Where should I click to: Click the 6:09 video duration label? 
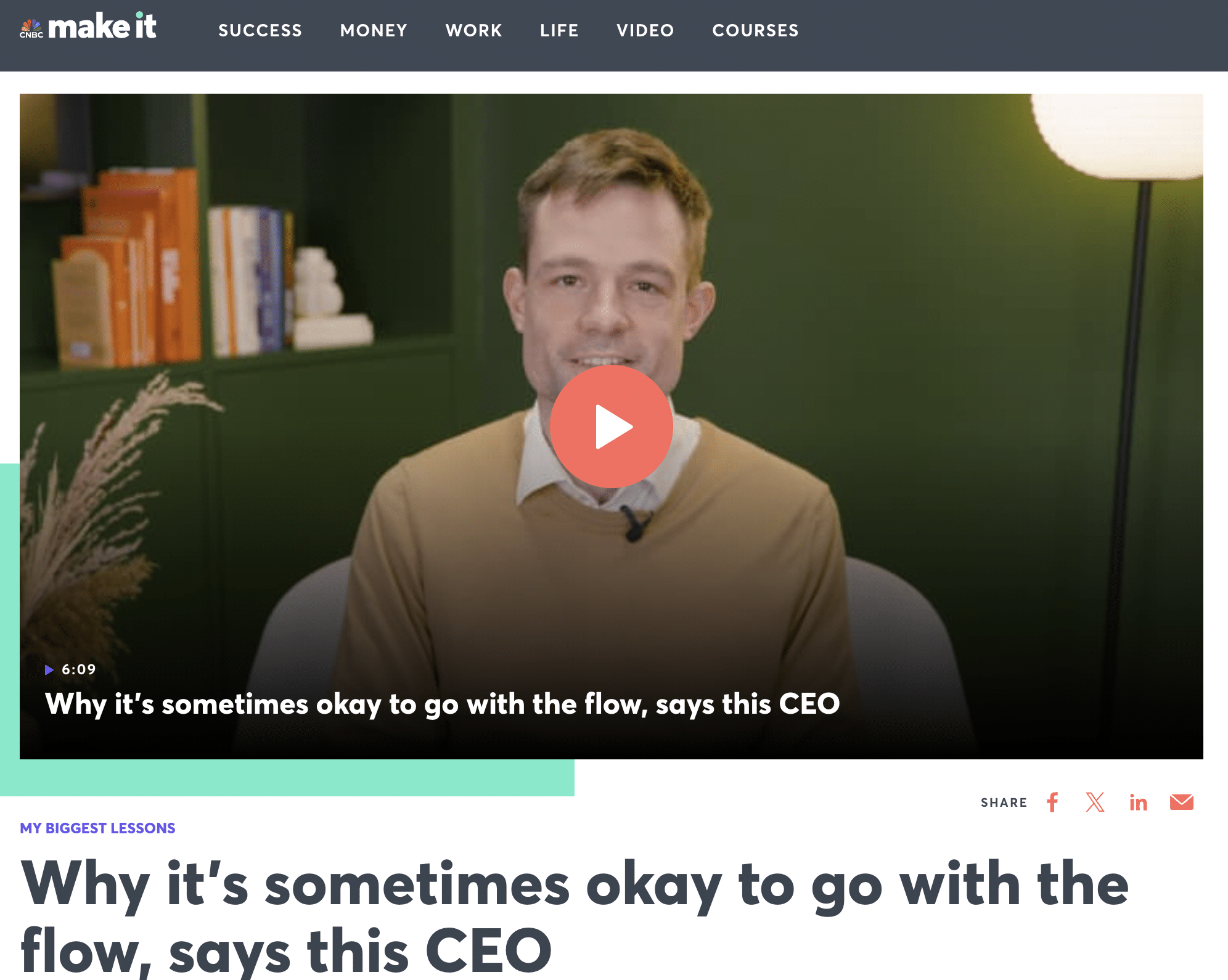coord(79,669)
